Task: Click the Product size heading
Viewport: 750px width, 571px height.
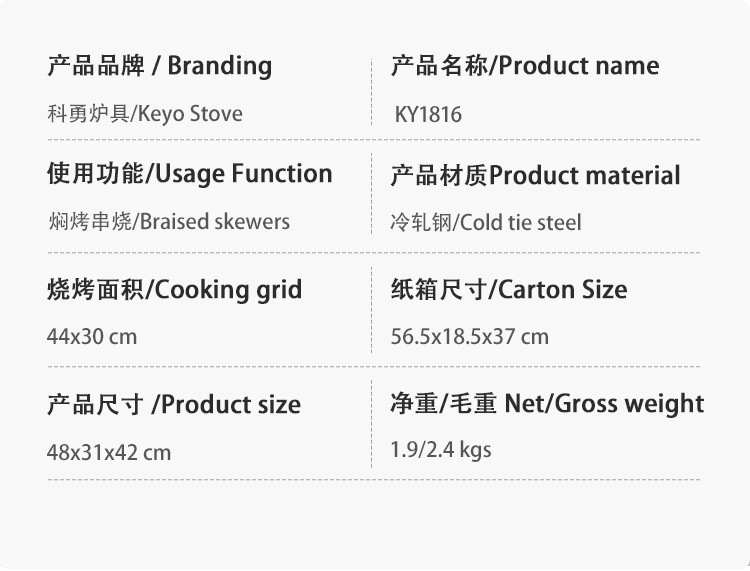Action: pos(173,405)
